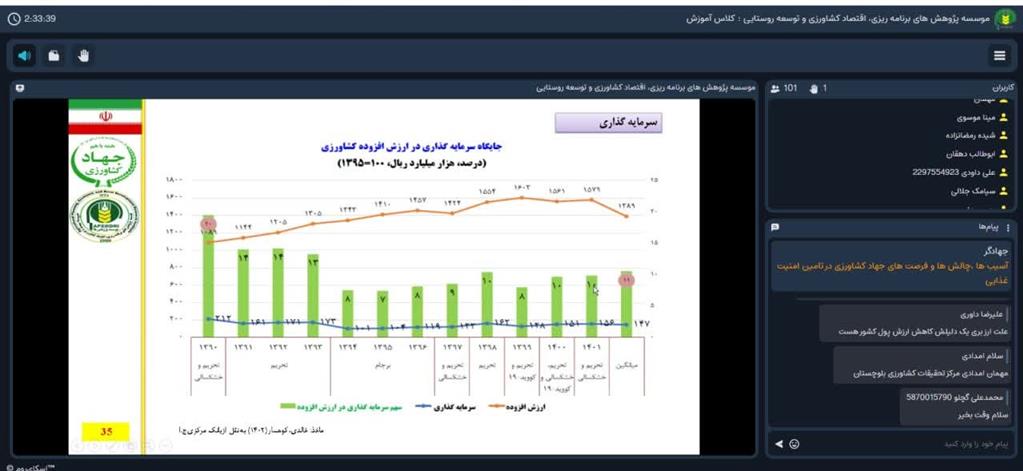This screenshot has width=1023, height=471.
Task: Mute the speaker audio icon
Action: click(24, 56)
